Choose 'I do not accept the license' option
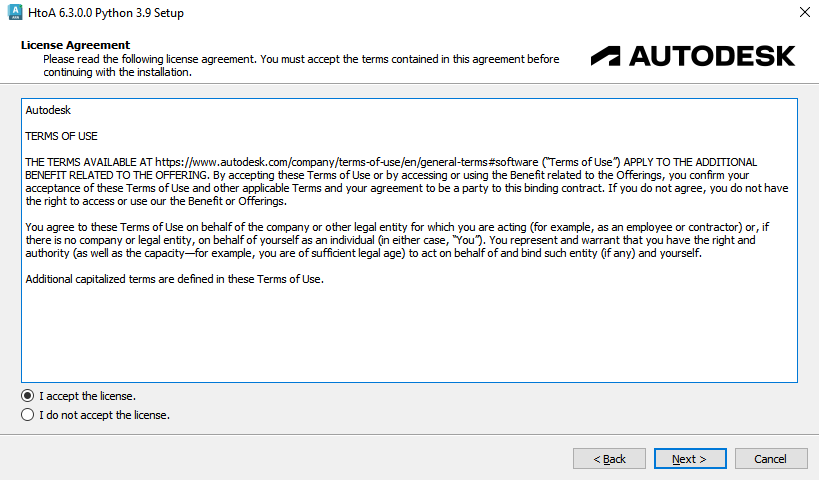The width and height of the screenshot is (819, 480). point(28,414)
